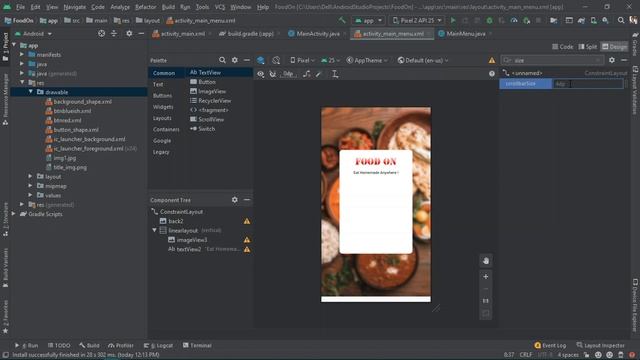The image size is (640, 360).
Task: Open the Analyze menu
Action: click(x=120, y=7)
